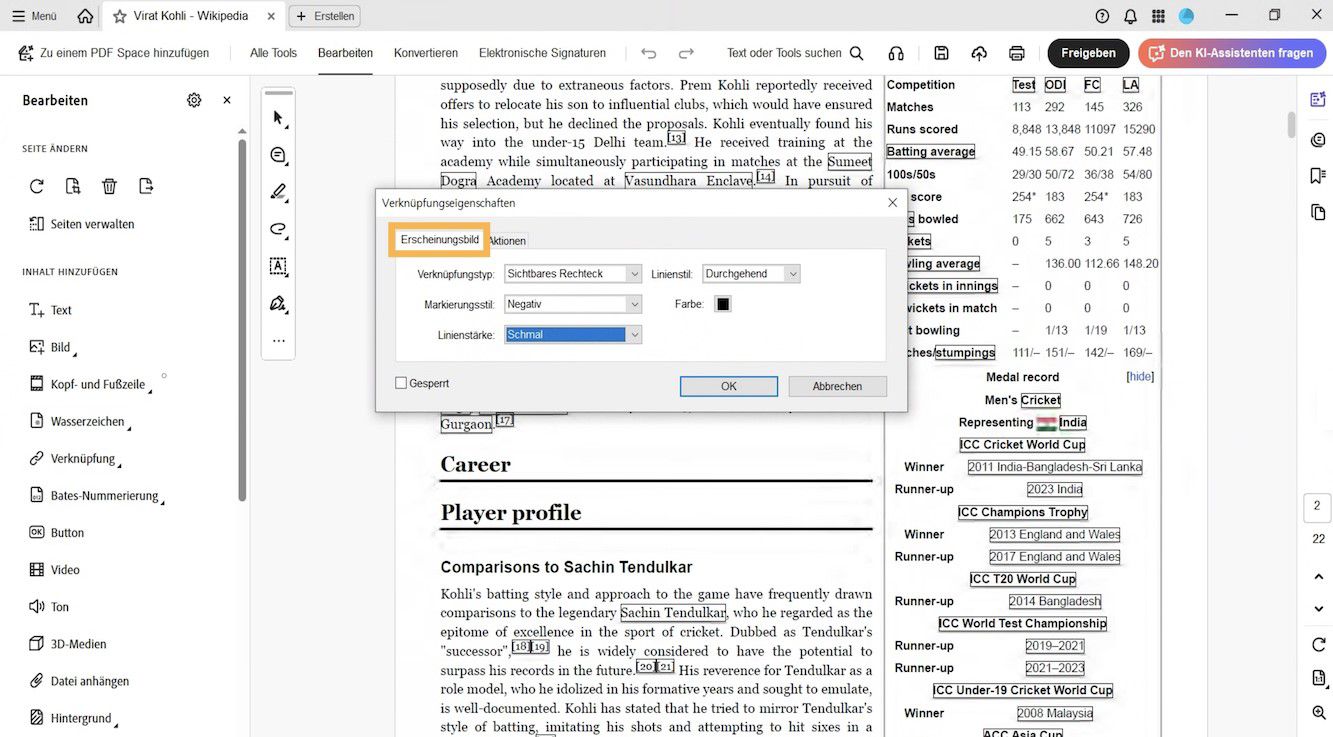Viewport: 1333px width, 737px height.
Task: Click the Erstellen new tab button
Action: click(324, 16)
